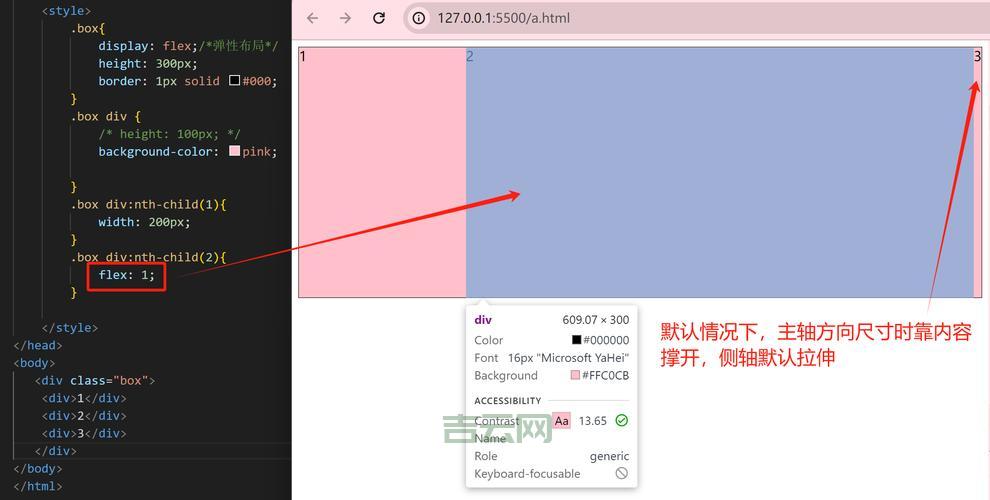Click the purple div element name in tooltip
The height and width of the screenshot is (500, 990).
pos(483,320)
